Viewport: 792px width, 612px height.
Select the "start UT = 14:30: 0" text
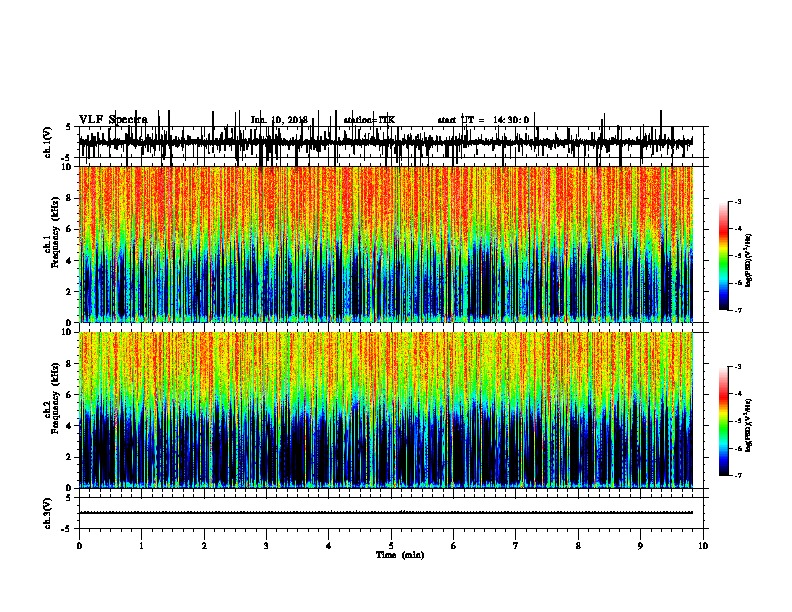483,120
